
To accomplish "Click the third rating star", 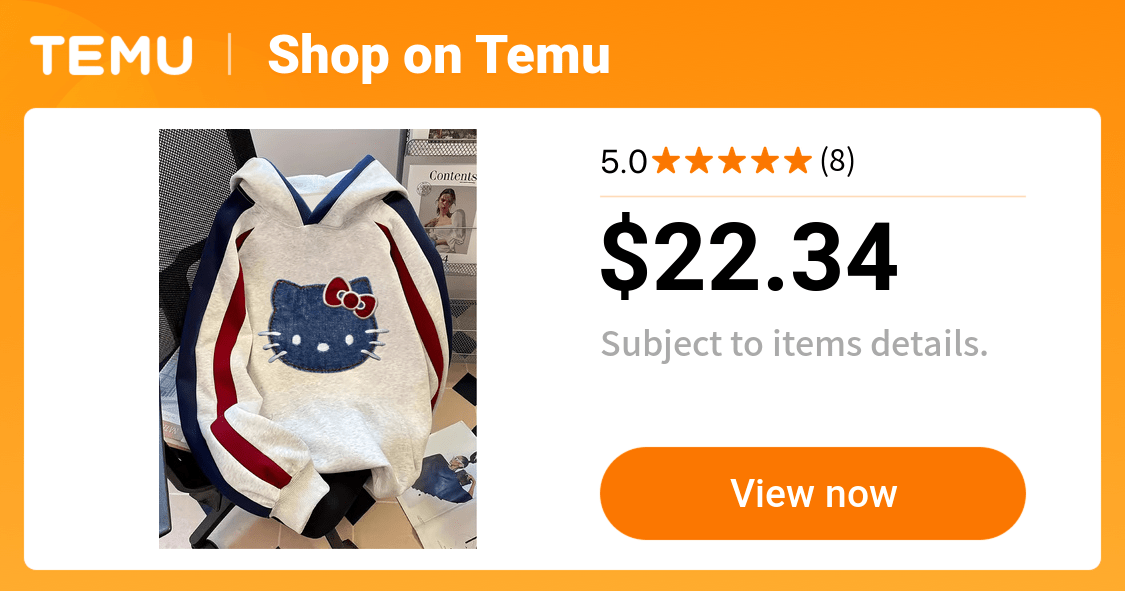I will [733, 161].
